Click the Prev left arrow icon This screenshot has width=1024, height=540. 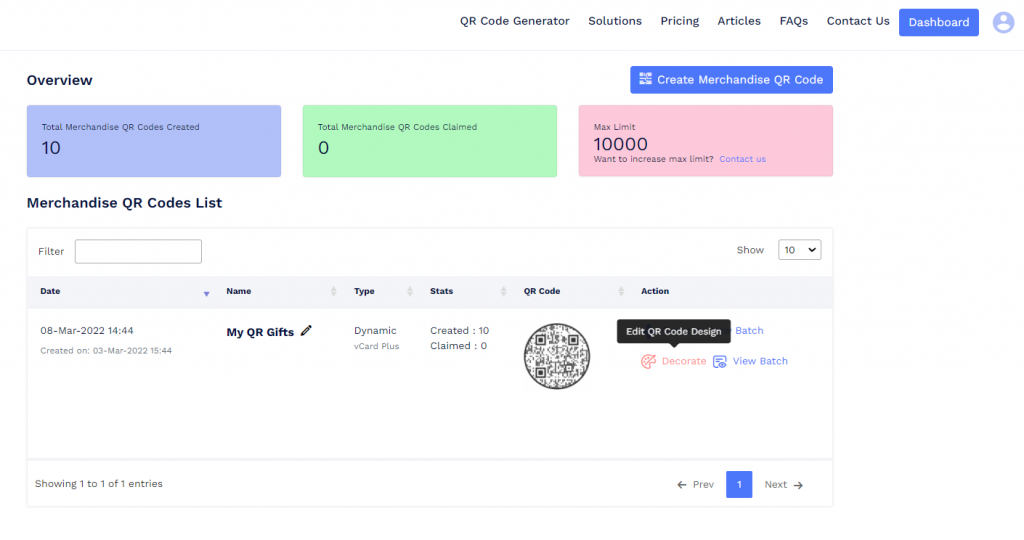pyautogui.click(x=682, y=485)
